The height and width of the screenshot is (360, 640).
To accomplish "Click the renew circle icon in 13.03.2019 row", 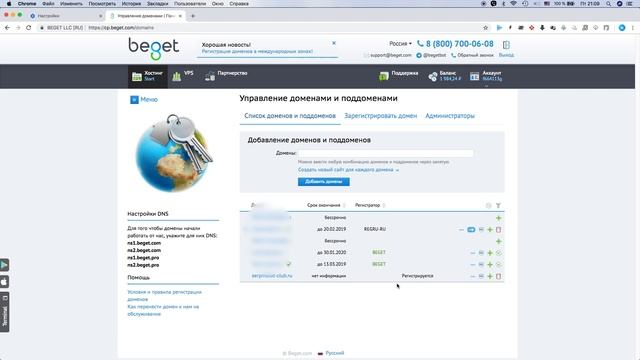I will (498, 264).
